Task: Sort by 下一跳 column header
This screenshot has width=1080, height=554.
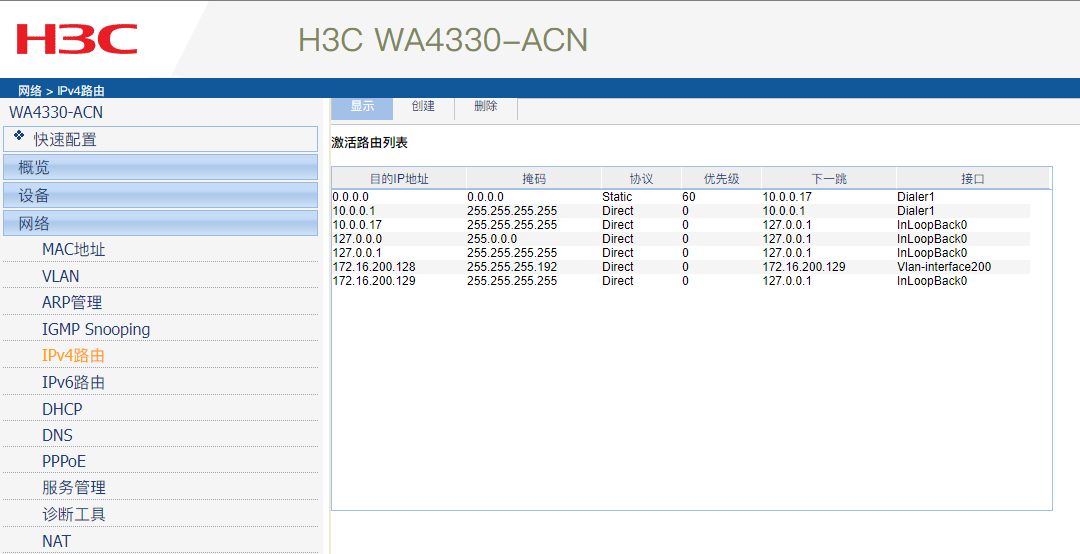Action: coord(829,179)
